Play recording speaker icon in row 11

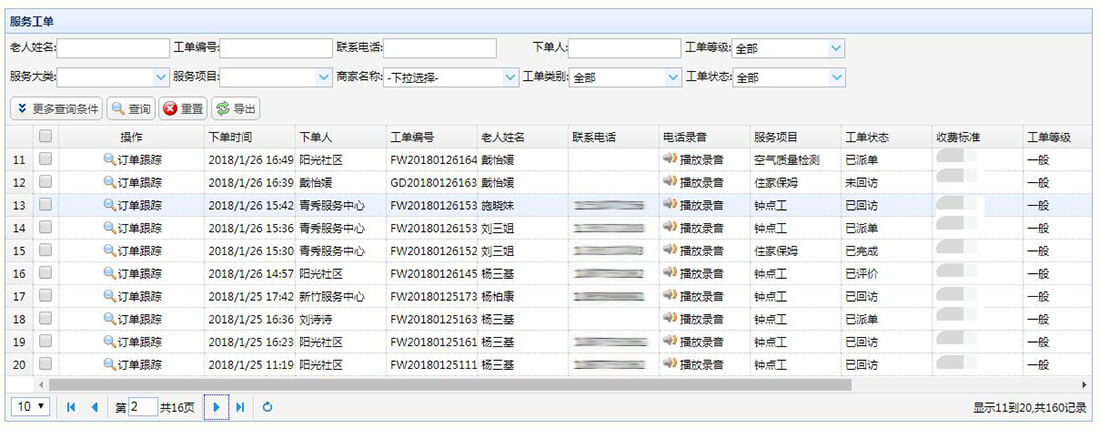669,159
